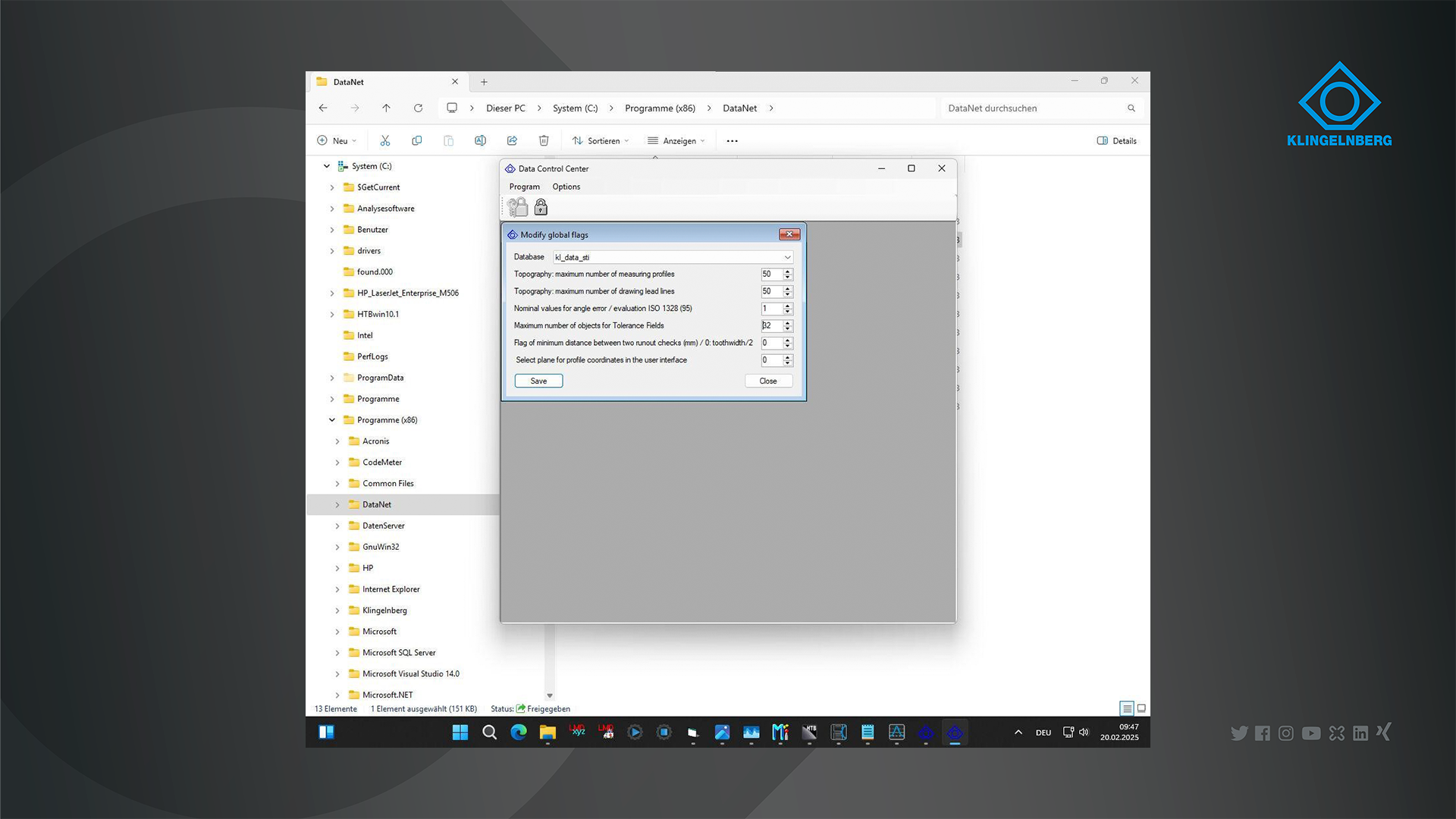This screenshot has height=819, width=1456.
Task: Jump to Dieser PC in the address bar
Action: [x=506, y=108]
